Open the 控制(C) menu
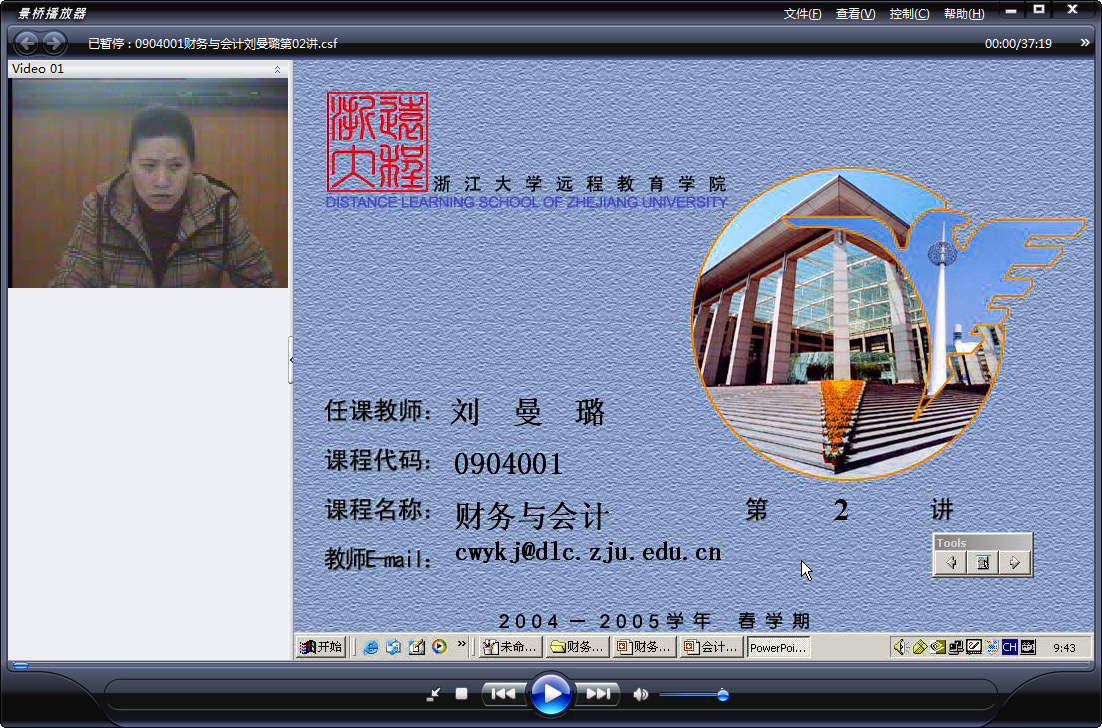 (x=909, y=14)
